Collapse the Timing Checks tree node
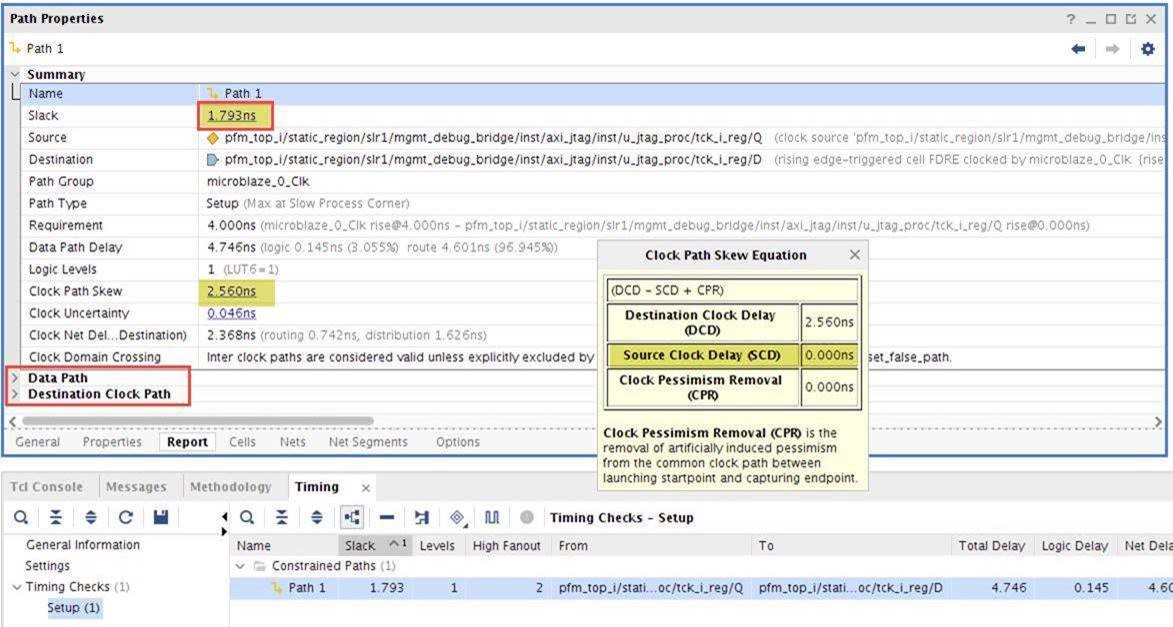The width and height of the screenshot is (1173, 627). click(x=16, y=587)
